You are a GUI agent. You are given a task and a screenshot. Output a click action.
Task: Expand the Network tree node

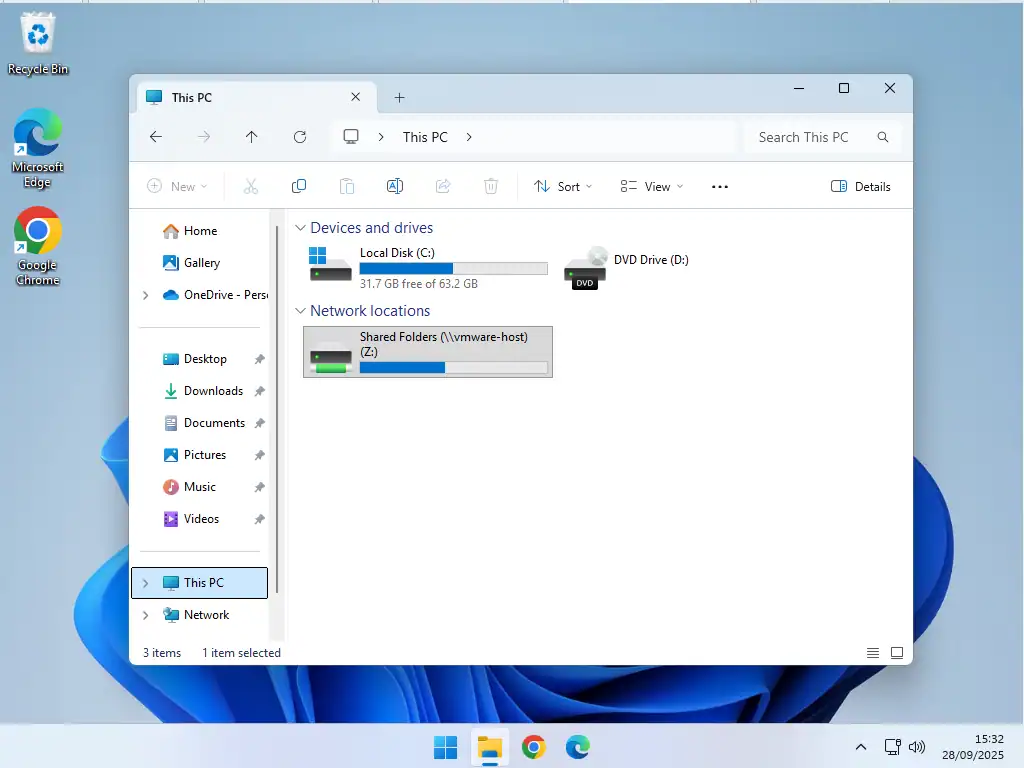[x=146, y=615]
